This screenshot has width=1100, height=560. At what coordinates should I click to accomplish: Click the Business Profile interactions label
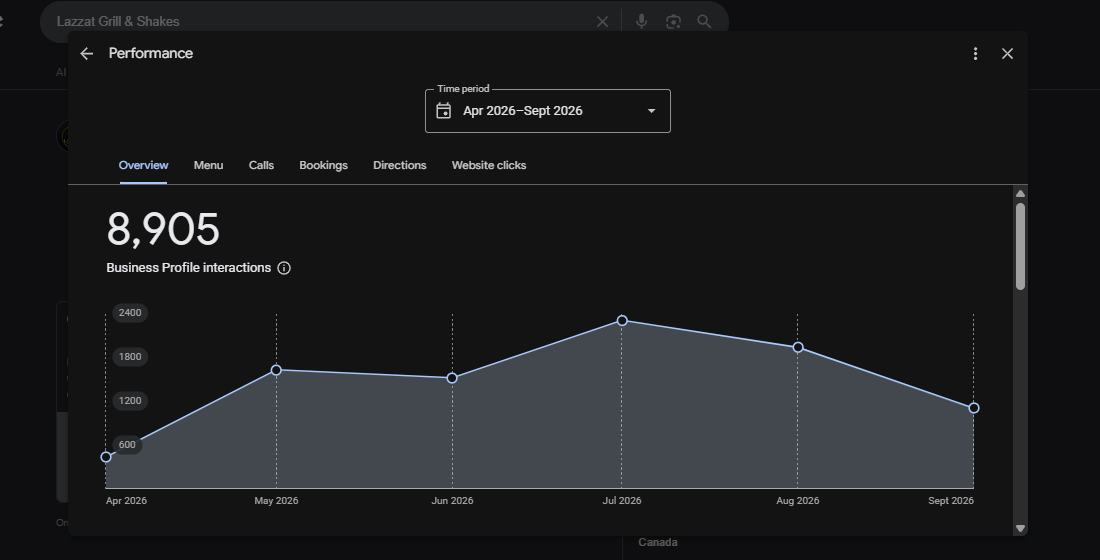189,268
